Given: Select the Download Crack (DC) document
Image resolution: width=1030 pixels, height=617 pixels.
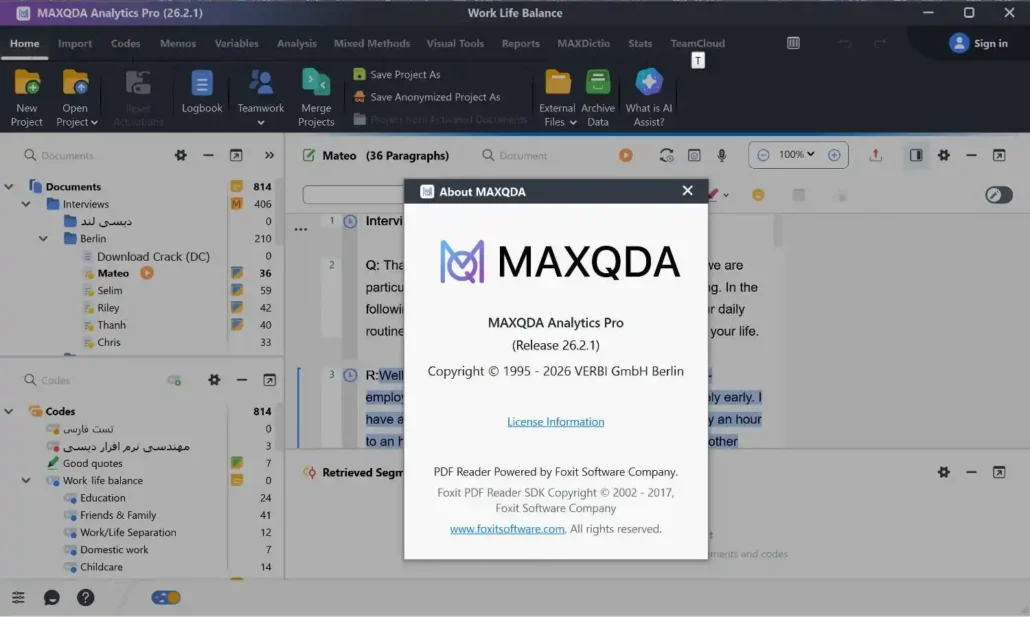Looking at the screenshot, I should coord(153,256).
